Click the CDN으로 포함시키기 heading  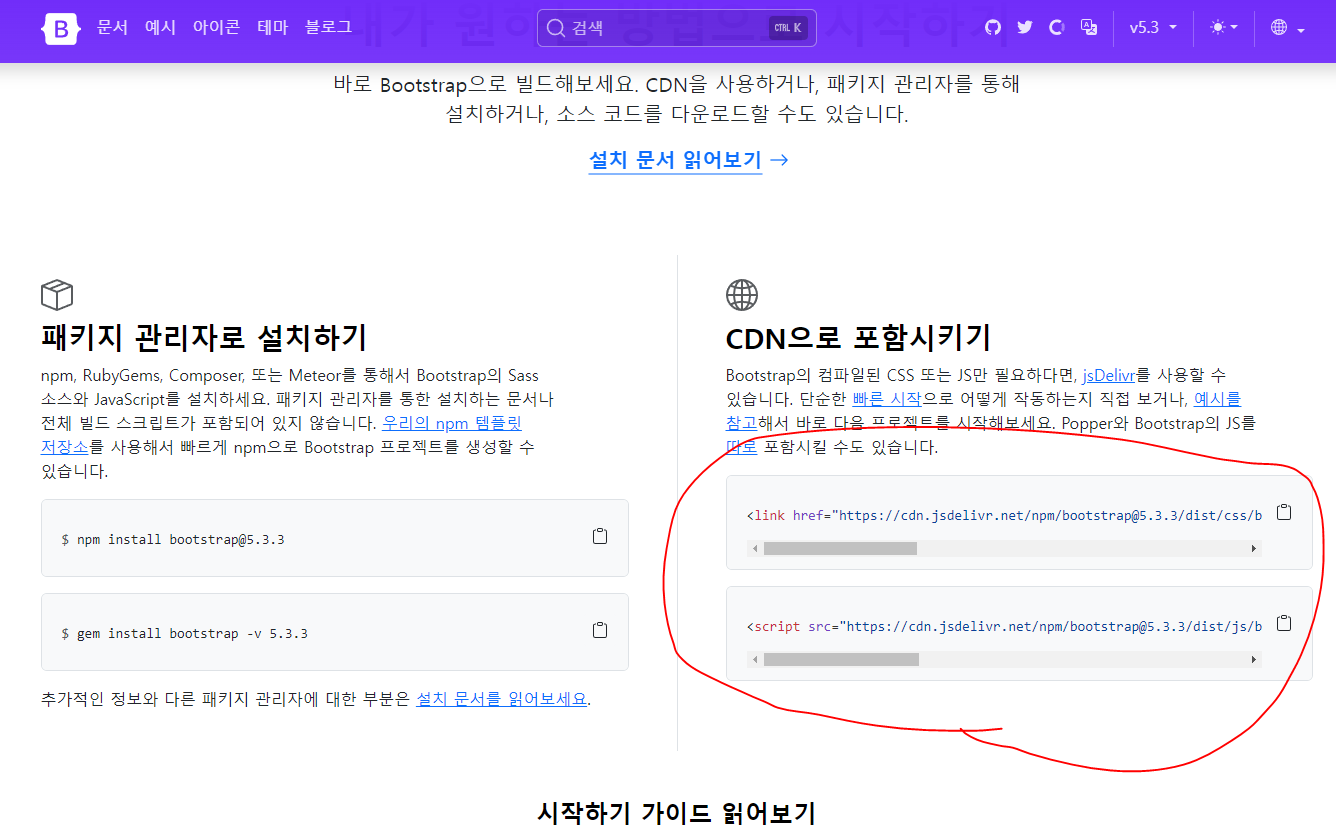tap(858, 337)
